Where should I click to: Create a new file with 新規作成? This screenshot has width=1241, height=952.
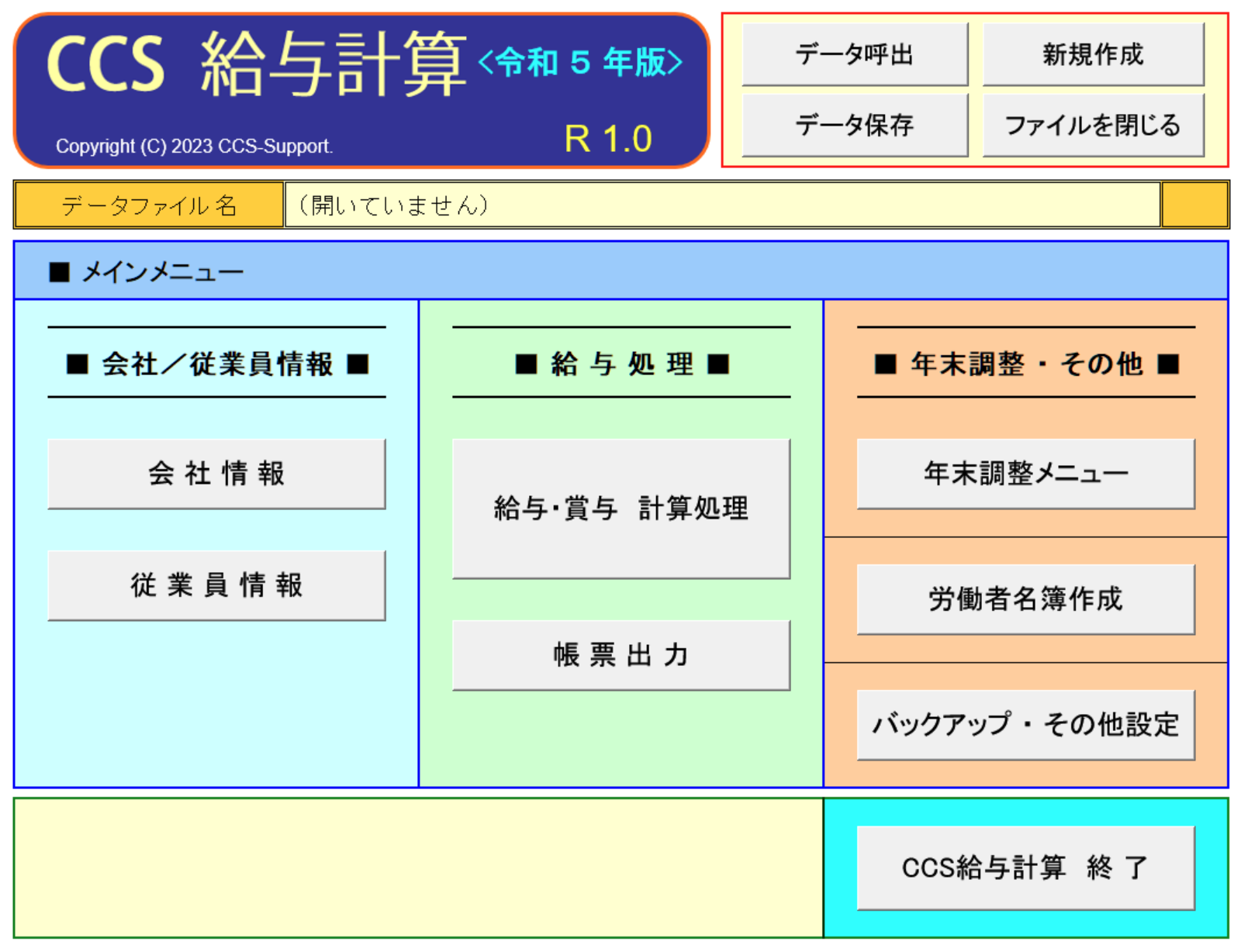(x=1093, y=54)
